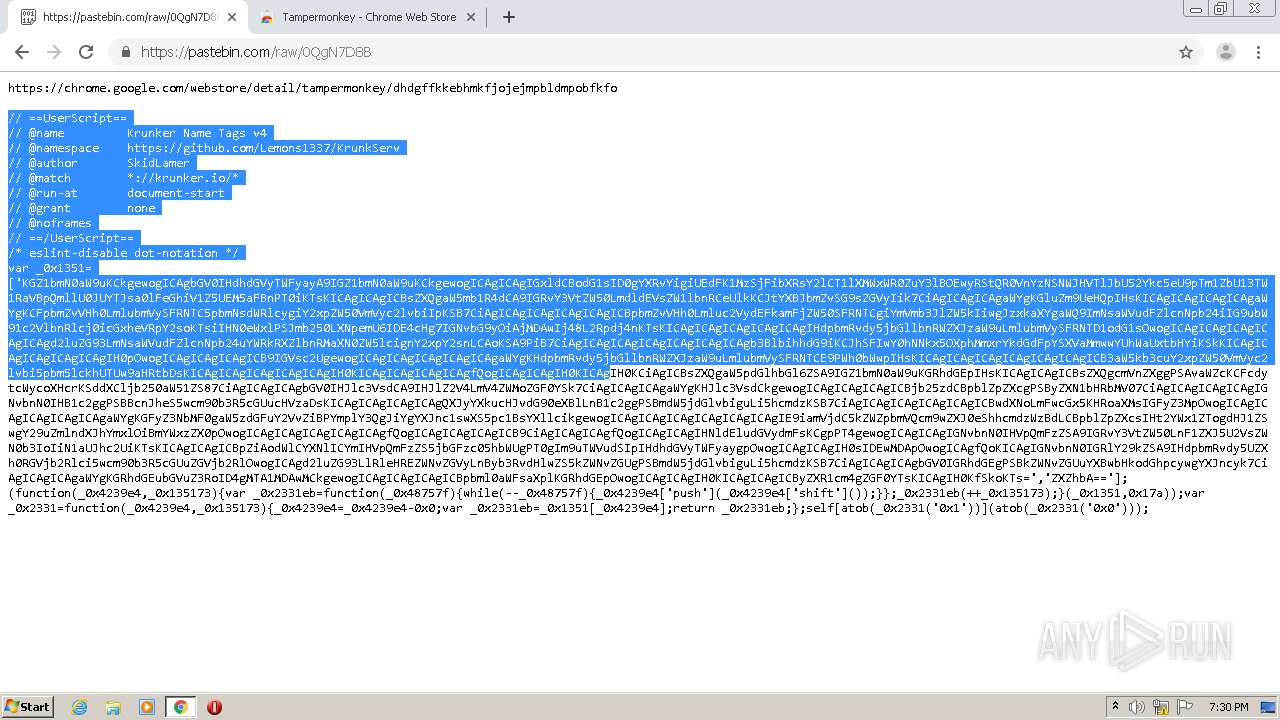Screen dimensions: 1280x720
Task: Click the Show Desktop button
Action: [x=1270, y=707]
